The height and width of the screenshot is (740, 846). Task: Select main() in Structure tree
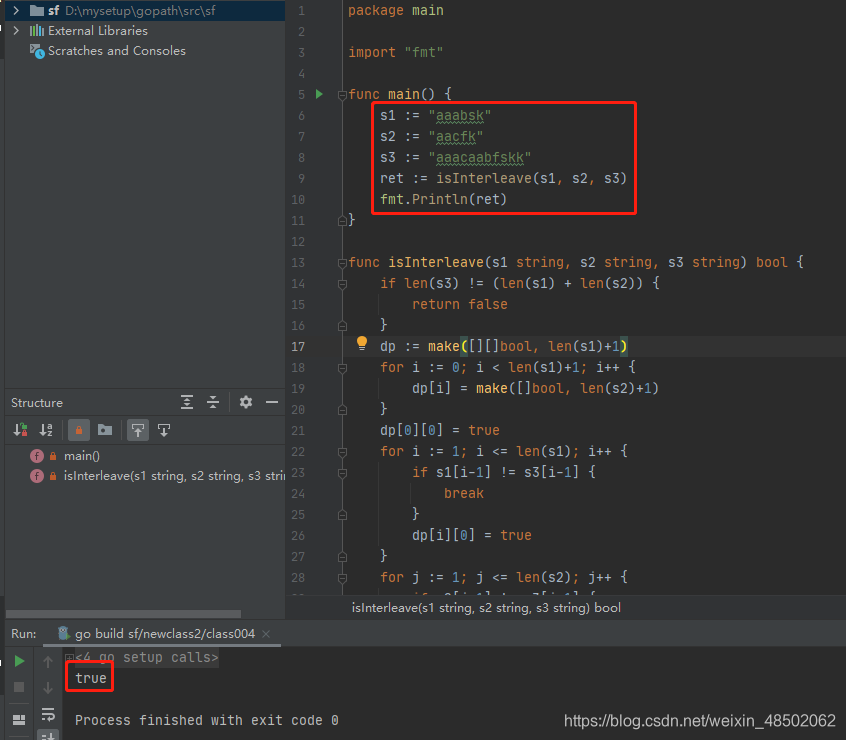(81, 456)
